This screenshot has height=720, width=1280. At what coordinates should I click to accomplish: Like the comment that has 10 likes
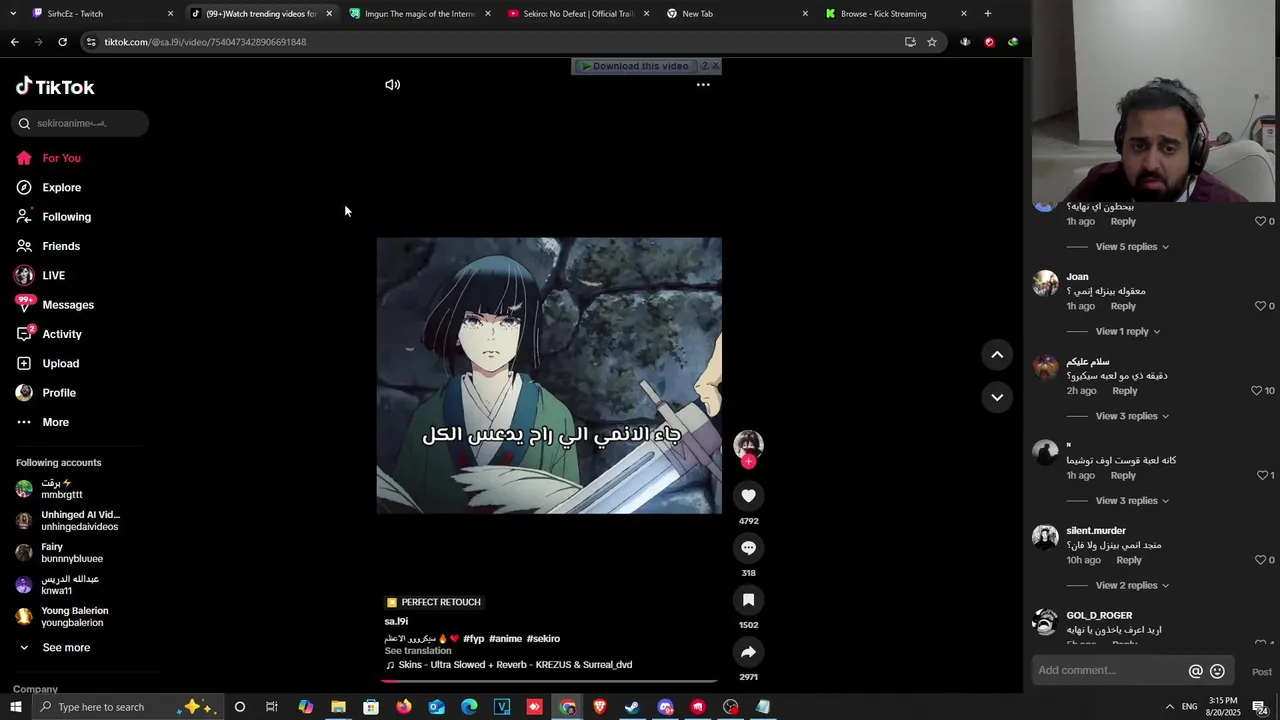click(x=1257, y=391)
